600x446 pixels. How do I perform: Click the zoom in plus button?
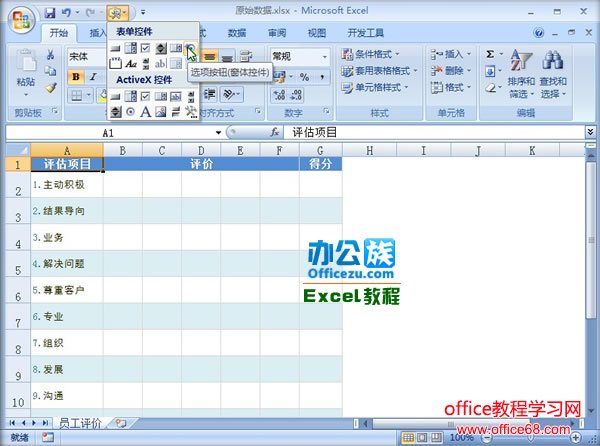576,437
